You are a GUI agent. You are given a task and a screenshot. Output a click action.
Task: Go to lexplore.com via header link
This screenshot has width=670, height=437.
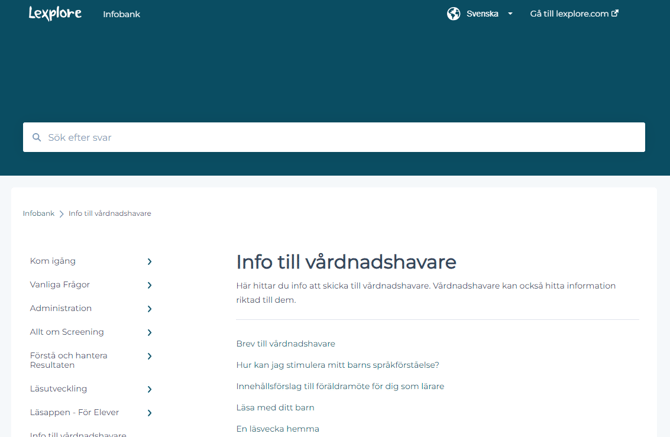pyautogui.click(x=569, y=14)
